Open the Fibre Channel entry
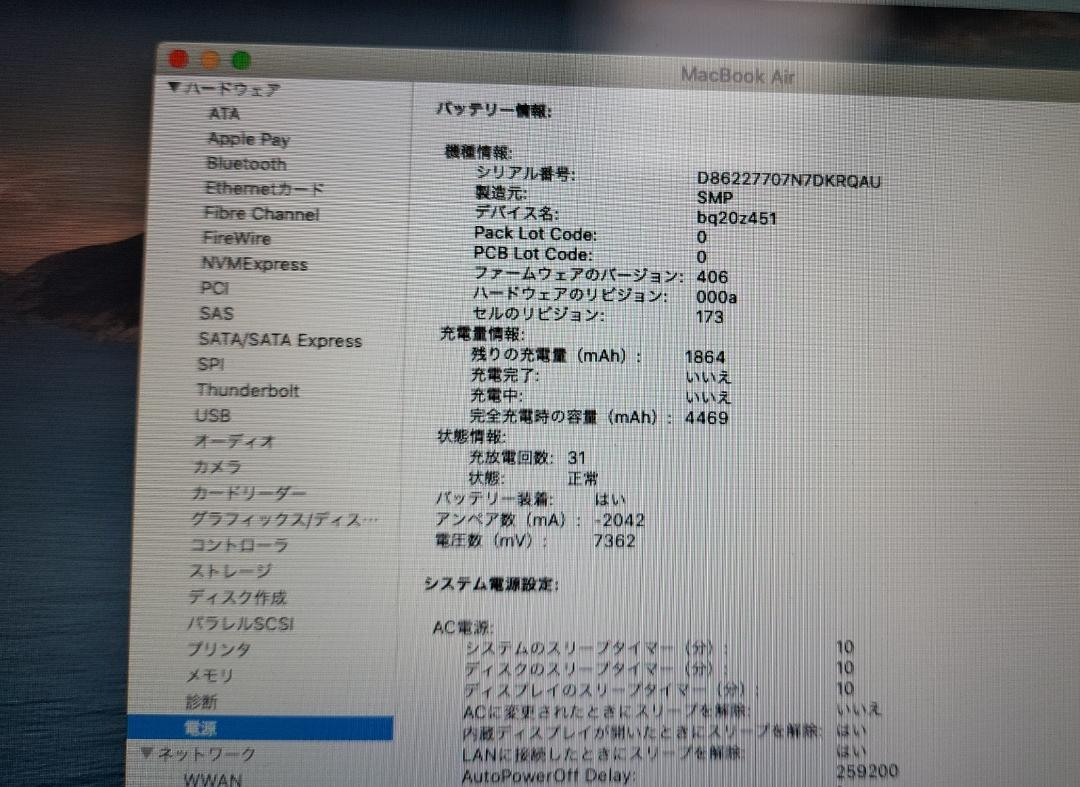 [262, 213]
